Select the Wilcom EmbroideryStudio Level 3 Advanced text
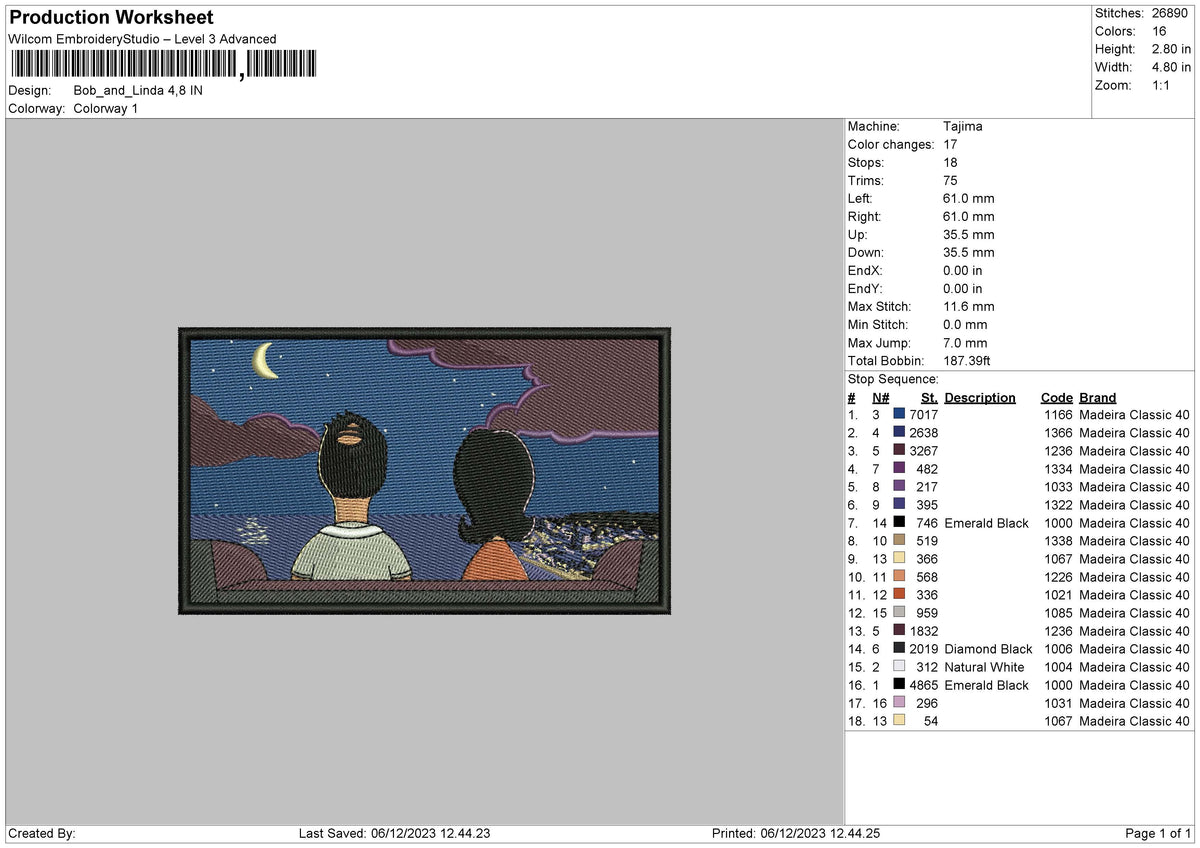This screenshot has width=1200, height=848. (x=142, y=39)
